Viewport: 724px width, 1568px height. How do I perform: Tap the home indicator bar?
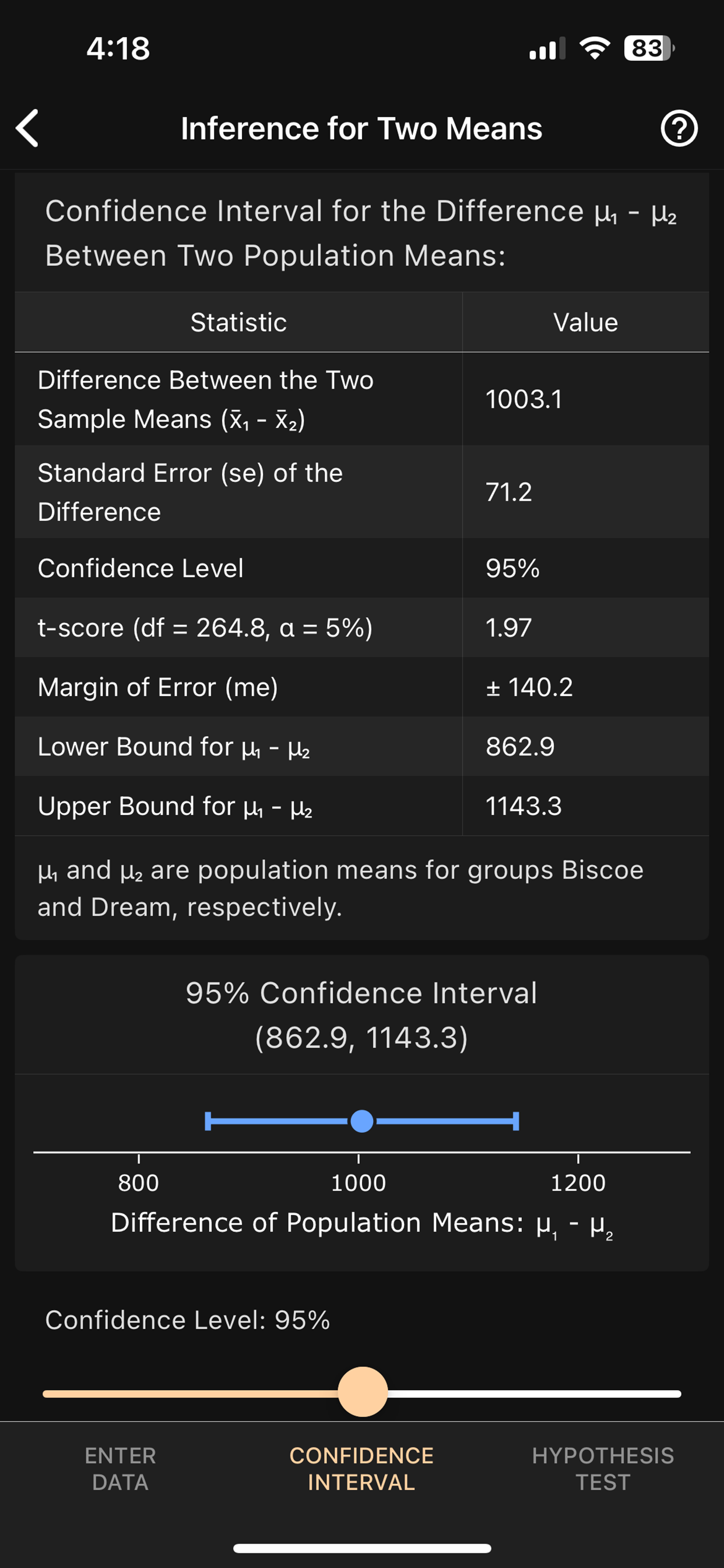(x=362, y=1548)
